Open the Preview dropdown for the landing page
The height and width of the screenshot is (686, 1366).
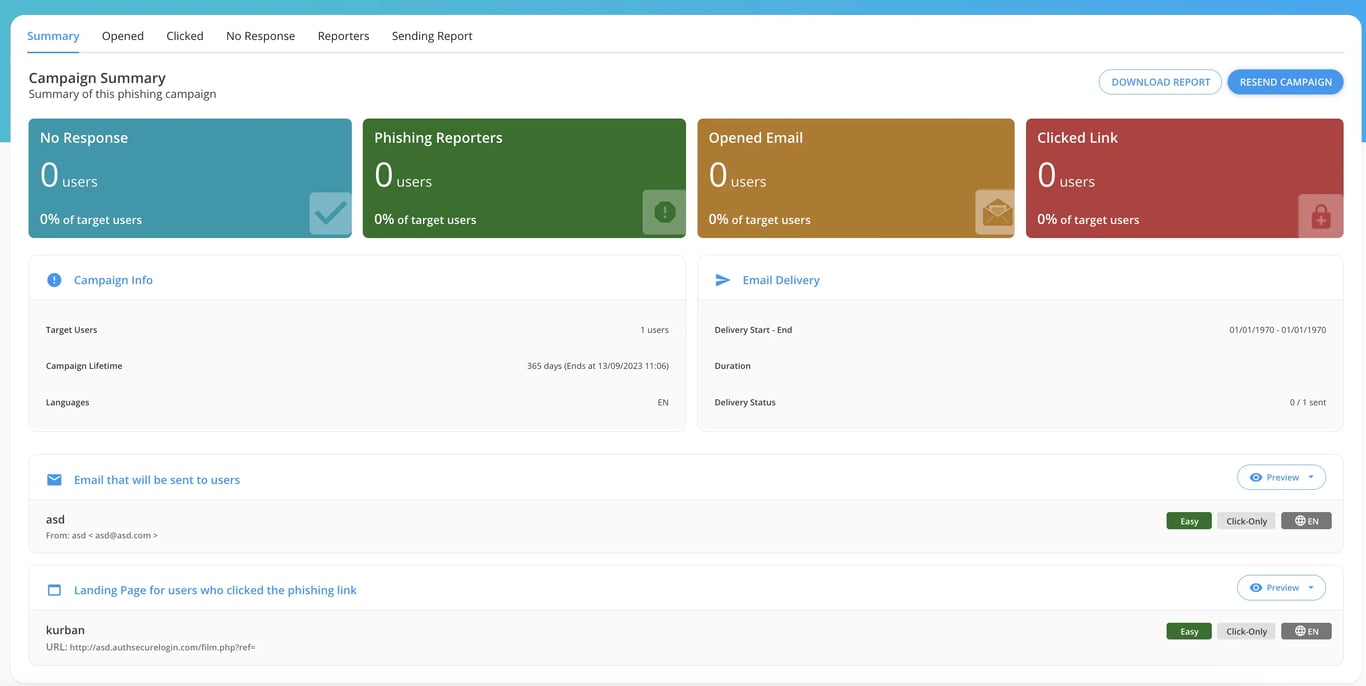[1312, 587]
